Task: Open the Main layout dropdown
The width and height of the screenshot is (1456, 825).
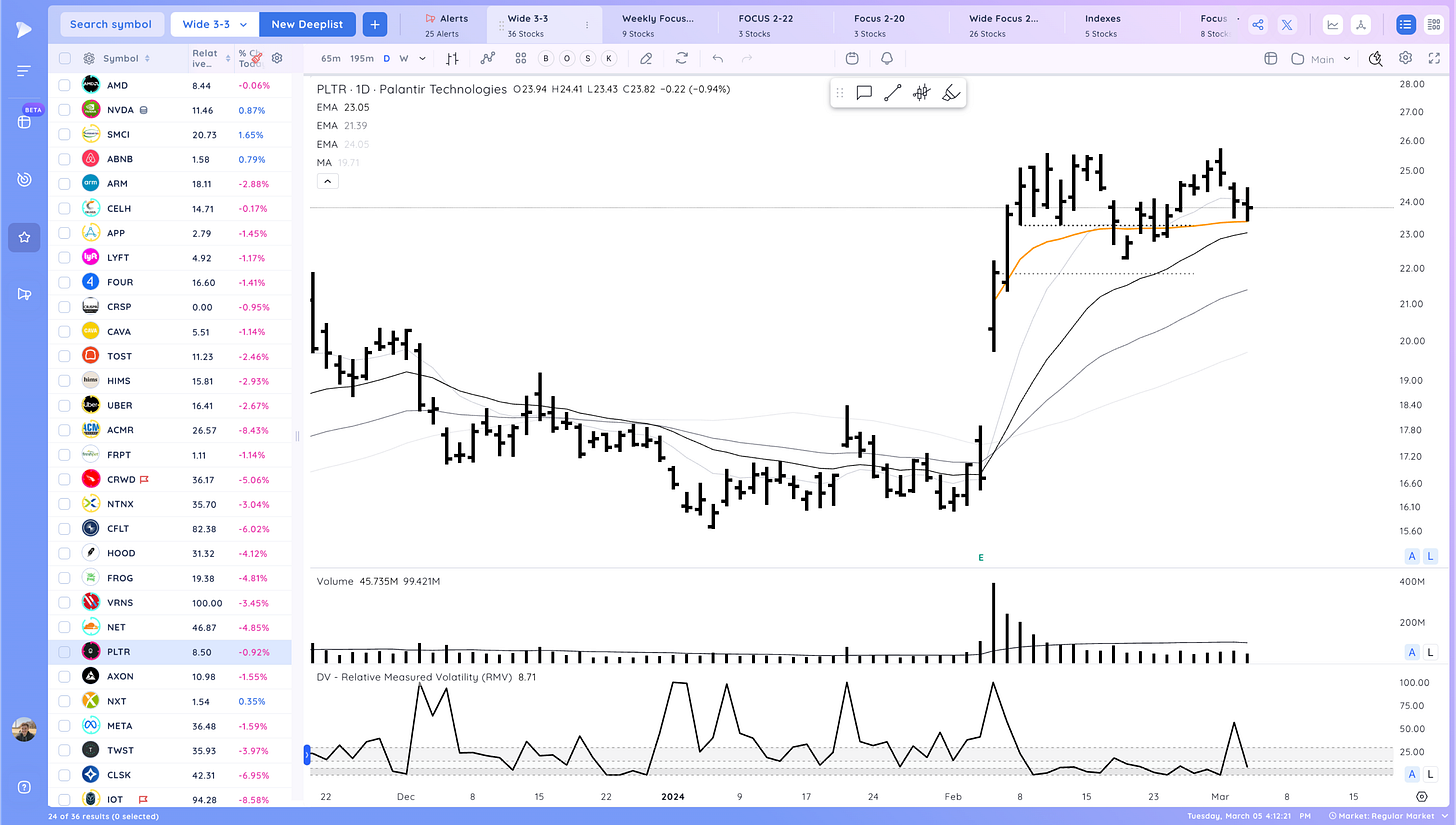Action: tap(1322, 59)
